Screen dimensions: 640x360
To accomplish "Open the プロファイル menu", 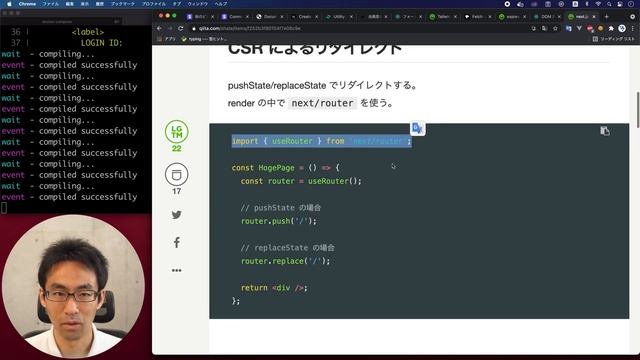I will [153, 4].
